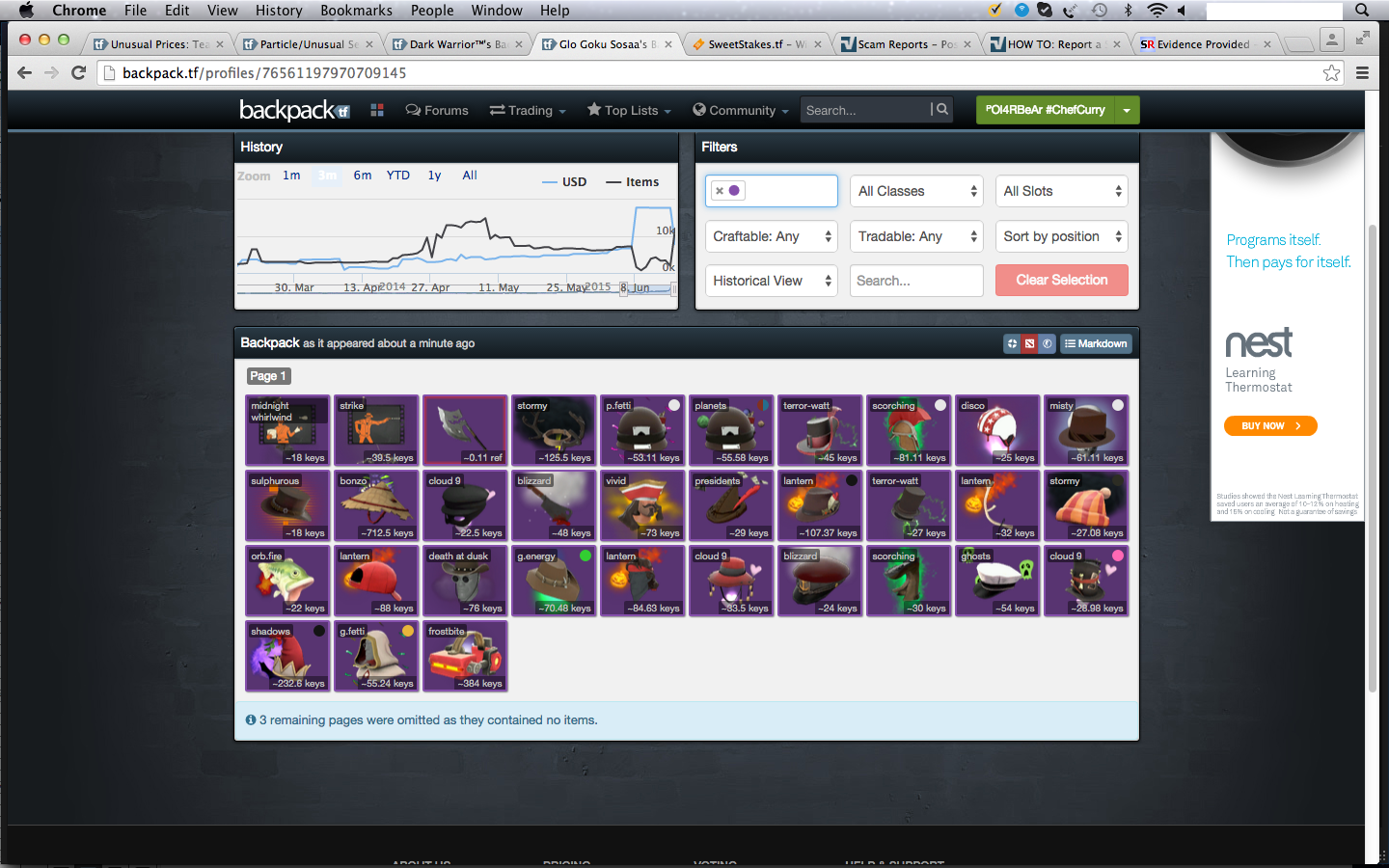Image resolution: width=1389 pixels, height=868 pixels.
Task: Click the third game icon beside Markdown
Action: click(x=1048, y=343)
